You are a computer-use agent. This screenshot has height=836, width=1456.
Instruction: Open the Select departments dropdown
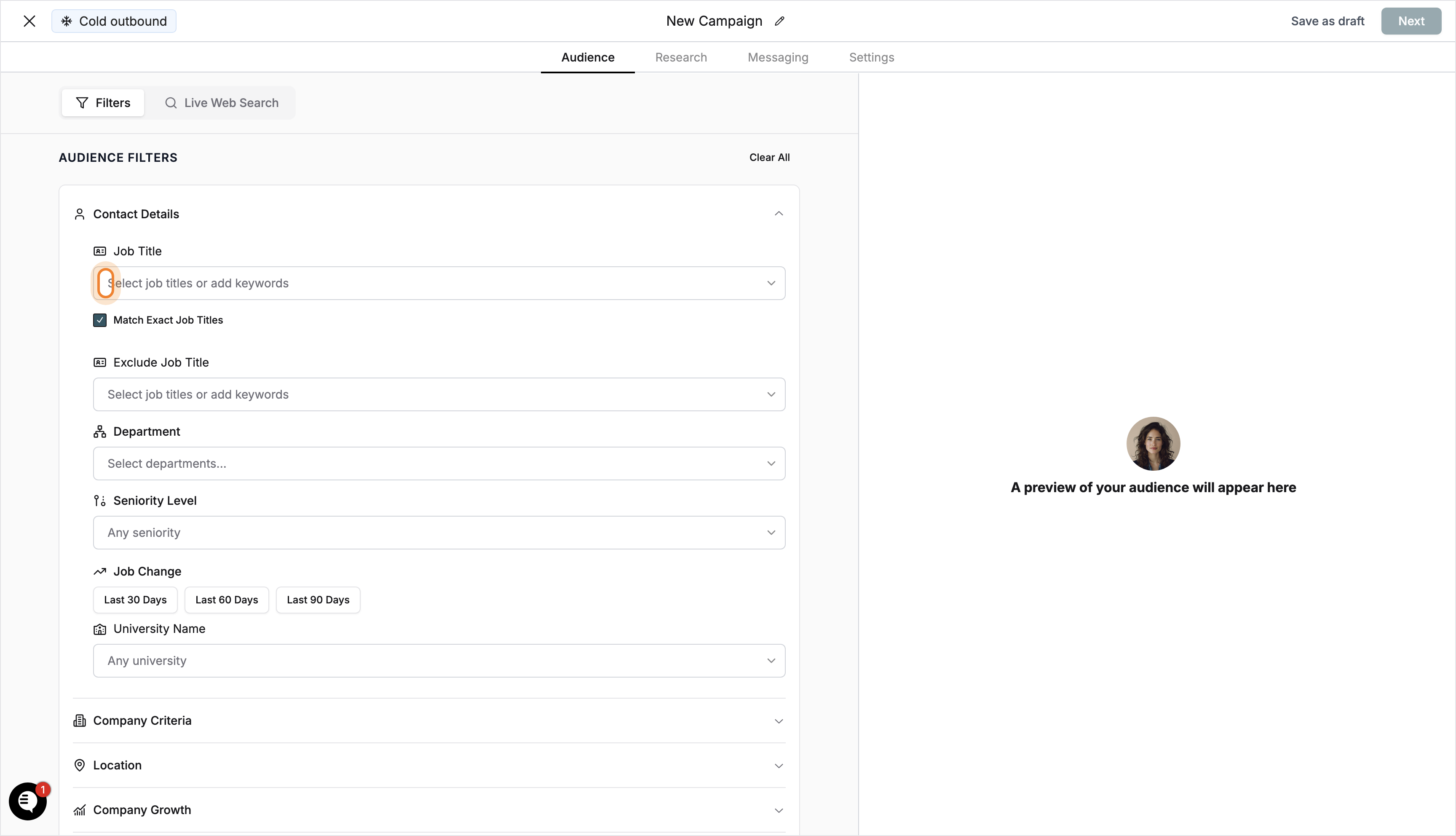(439, 464)
